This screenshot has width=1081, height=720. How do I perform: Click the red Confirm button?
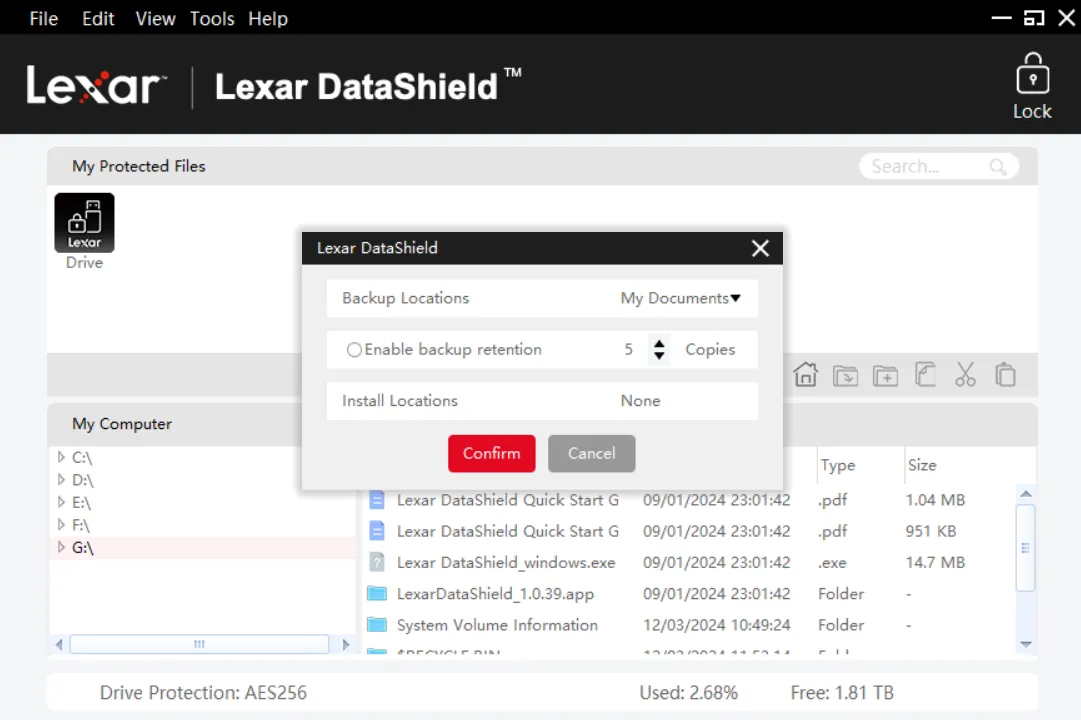click(x=491, y=453)
